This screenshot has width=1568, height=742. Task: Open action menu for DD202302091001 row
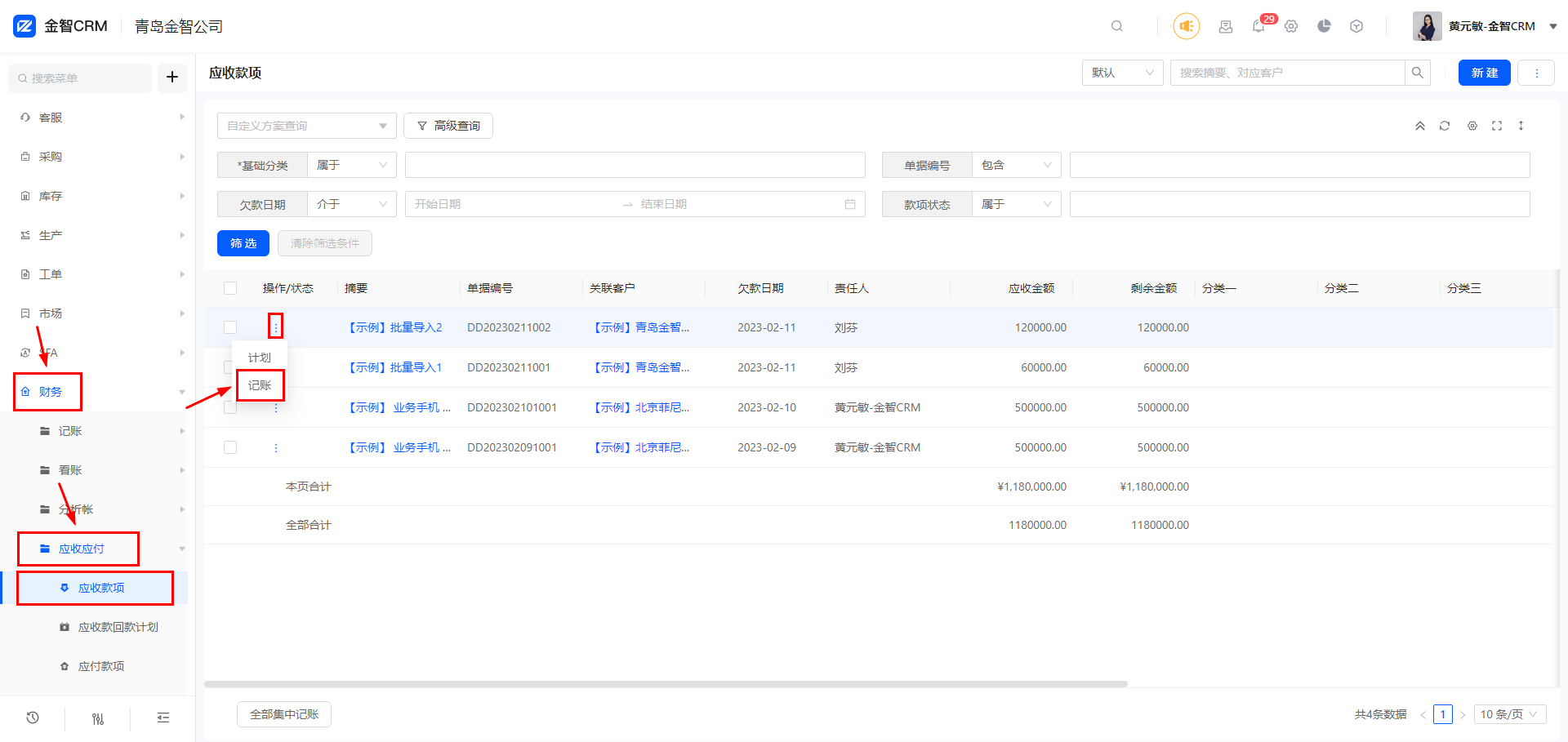[x=276, y=447]
